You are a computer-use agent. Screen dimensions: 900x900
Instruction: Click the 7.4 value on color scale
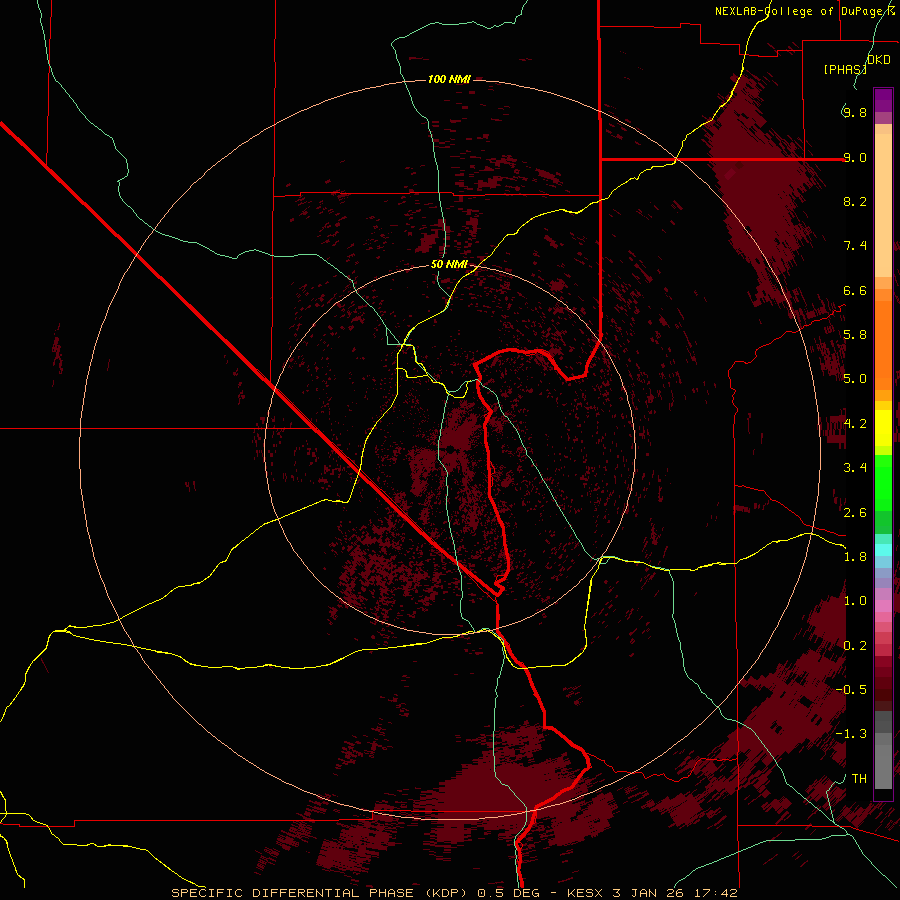point(855,246)
